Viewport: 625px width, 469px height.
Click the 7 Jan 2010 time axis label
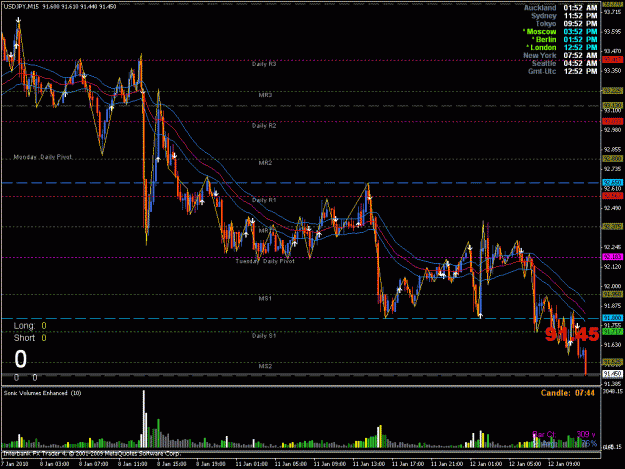(15, 464)
